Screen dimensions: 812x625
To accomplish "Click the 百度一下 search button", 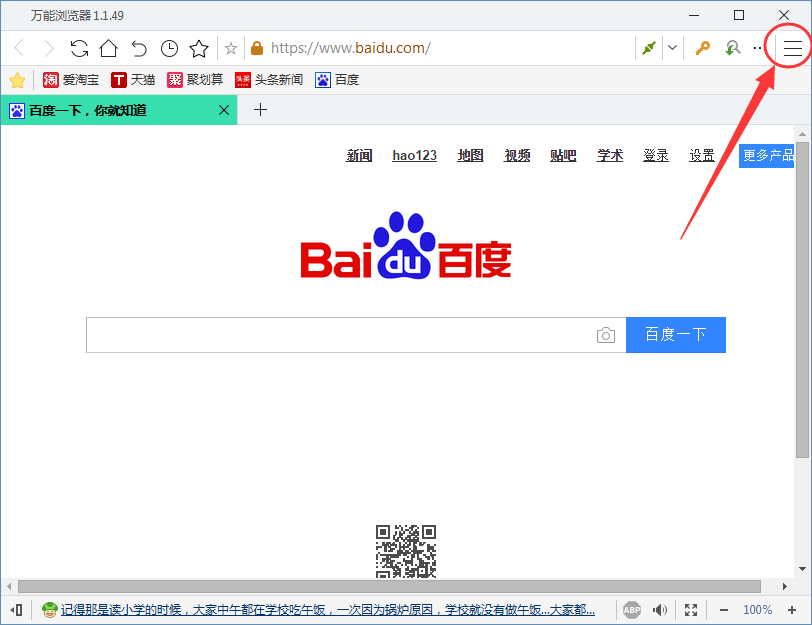I will point(675,335).
